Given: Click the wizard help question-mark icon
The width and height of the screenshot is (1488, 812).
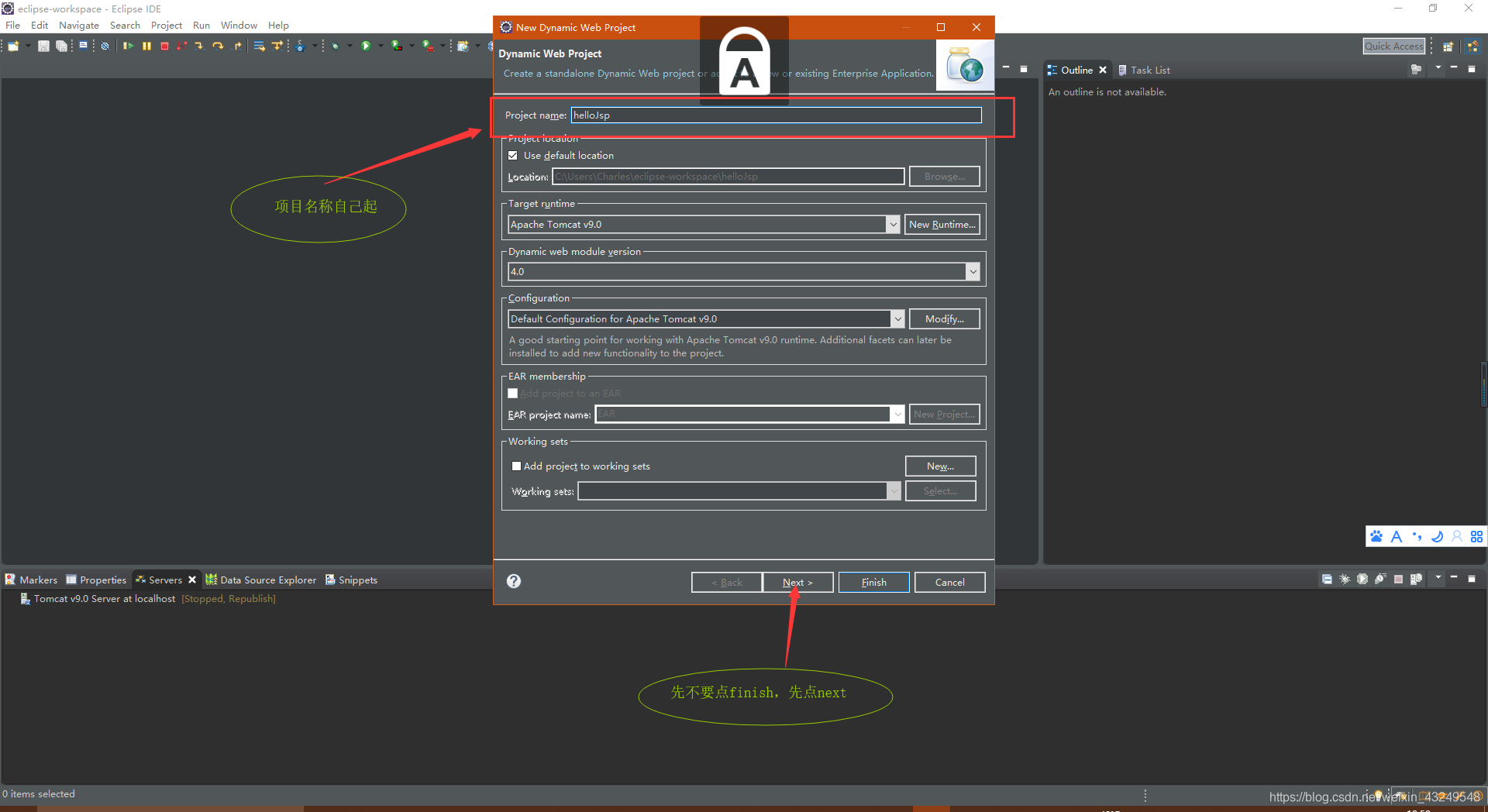Looking at the screenshot, I should pyautogui.click(x=514, y=581).
